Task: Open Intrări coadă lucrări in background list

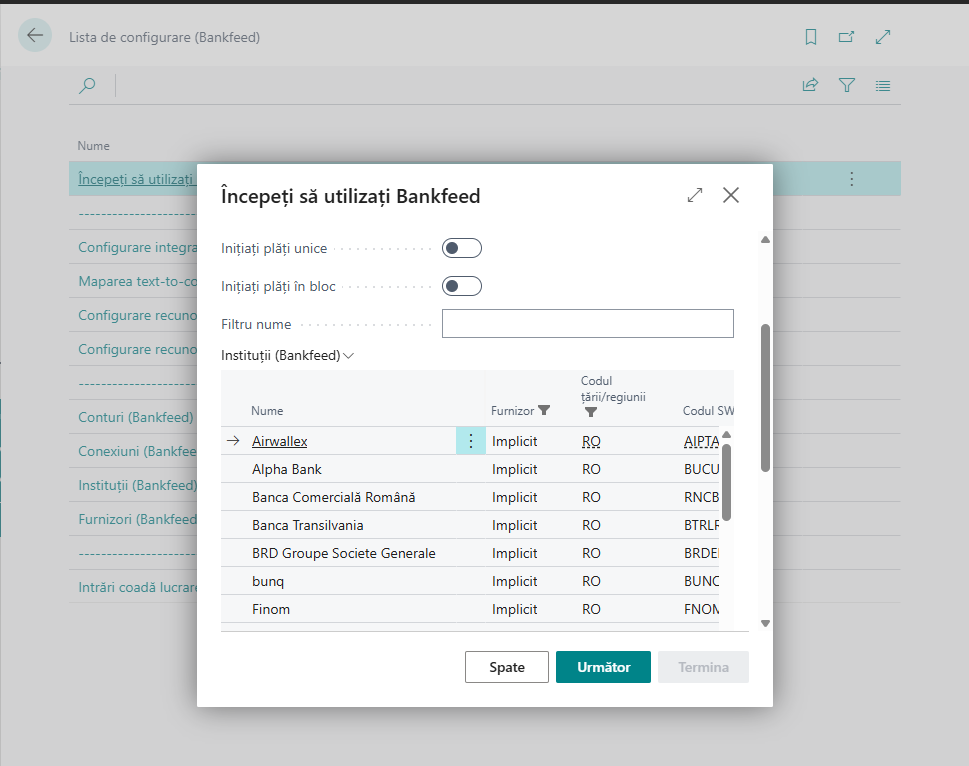Action: [x=138, y=587]
